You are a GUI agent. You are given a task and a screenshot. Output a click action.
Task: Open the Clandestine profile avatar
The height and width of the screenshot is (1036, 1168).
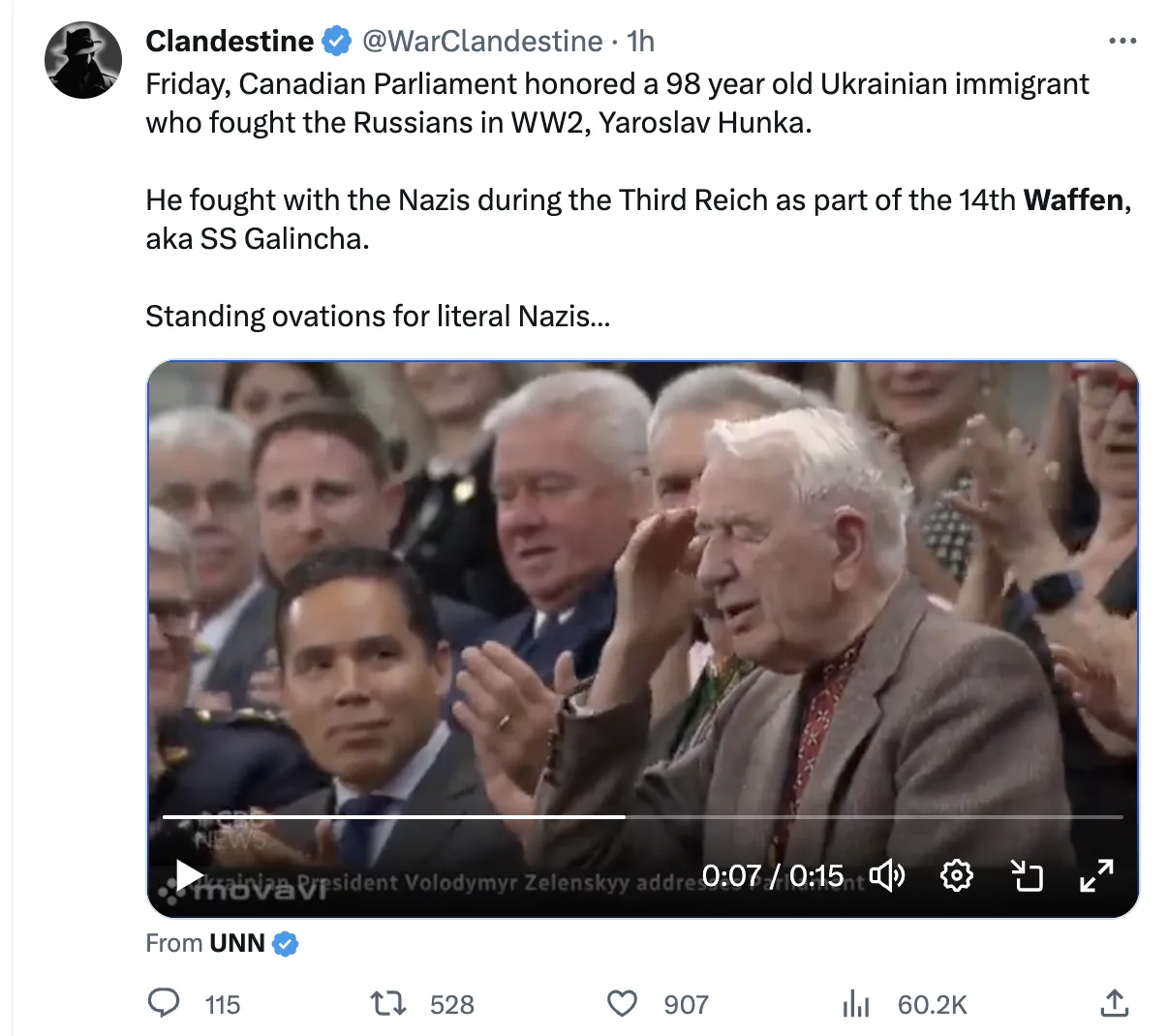[x=83, y=60]
